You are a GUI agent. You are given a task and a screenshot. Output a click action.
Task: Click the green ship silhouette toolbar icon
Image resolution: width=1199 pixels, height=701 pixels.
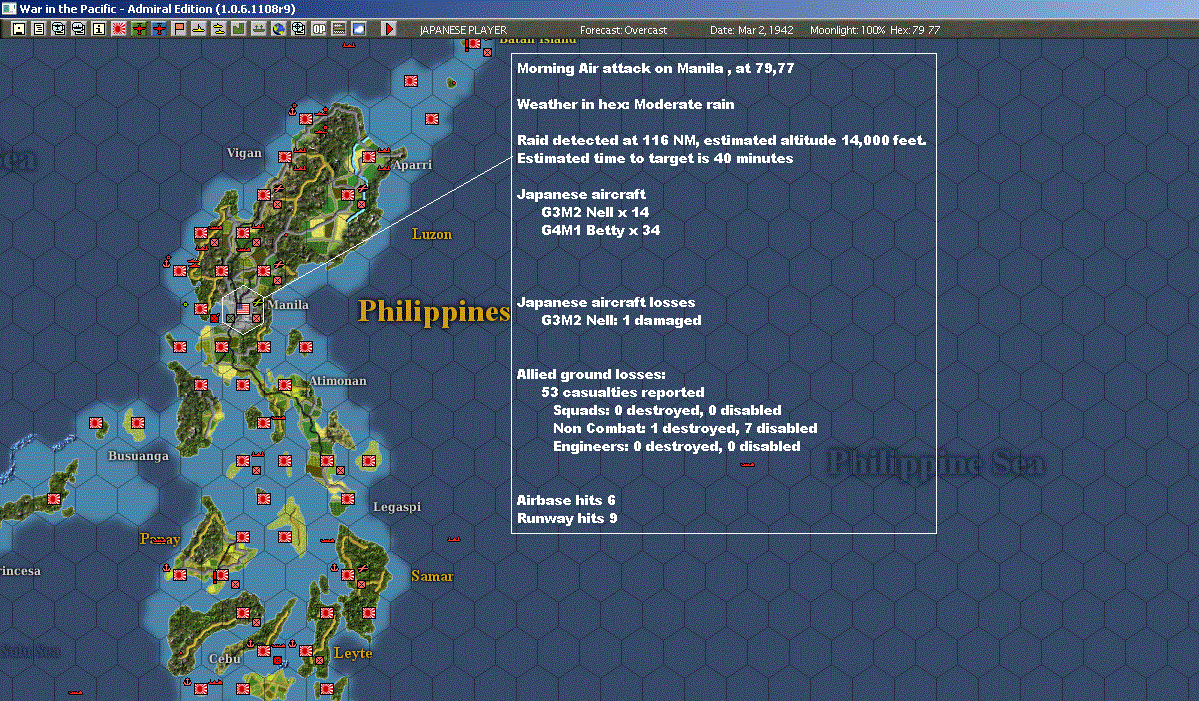click(x=258, y=29)
